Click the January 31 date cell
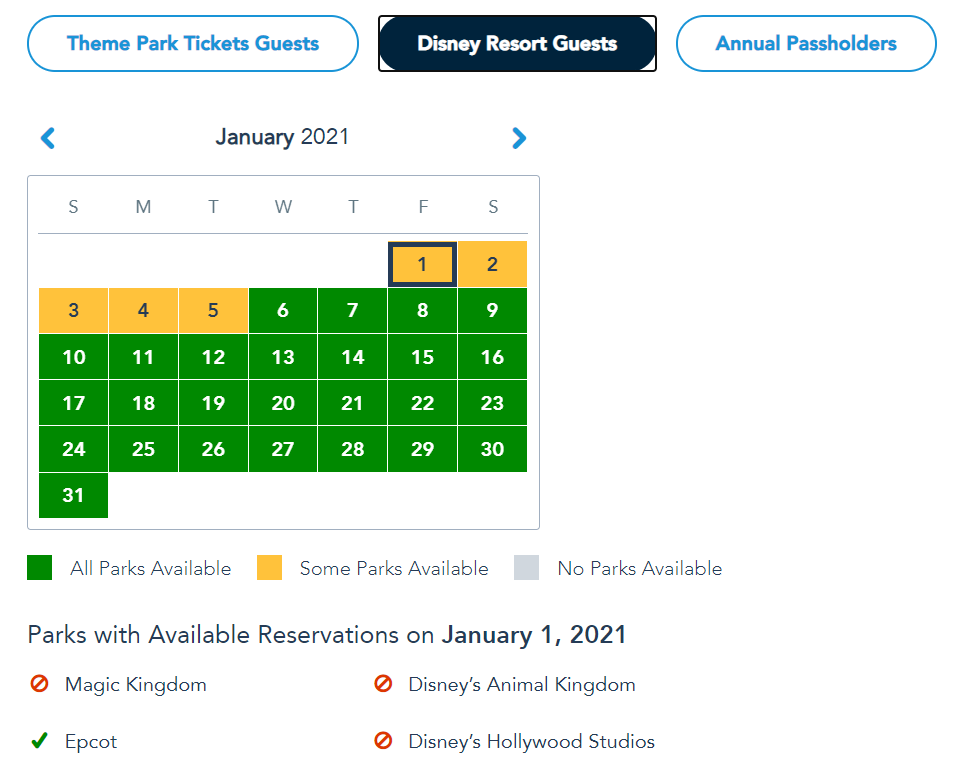Screen dimensions: 964x769 (73, 495)
